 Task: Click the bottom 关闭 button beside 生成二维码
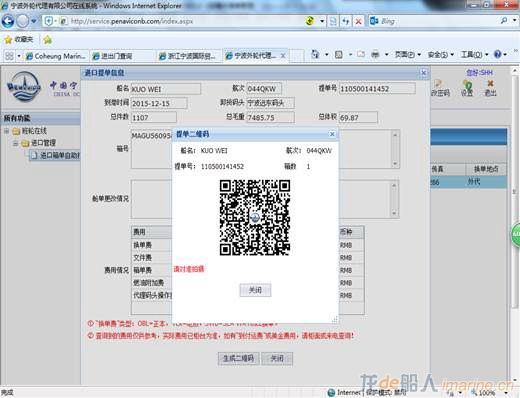tap(277, 359)
